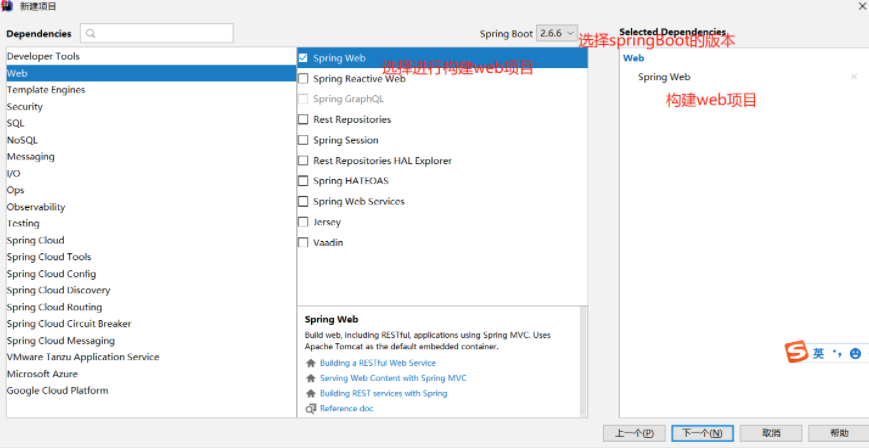Select the NoSQL category
This screenshot has height=448, width=869.
(151, 140)
